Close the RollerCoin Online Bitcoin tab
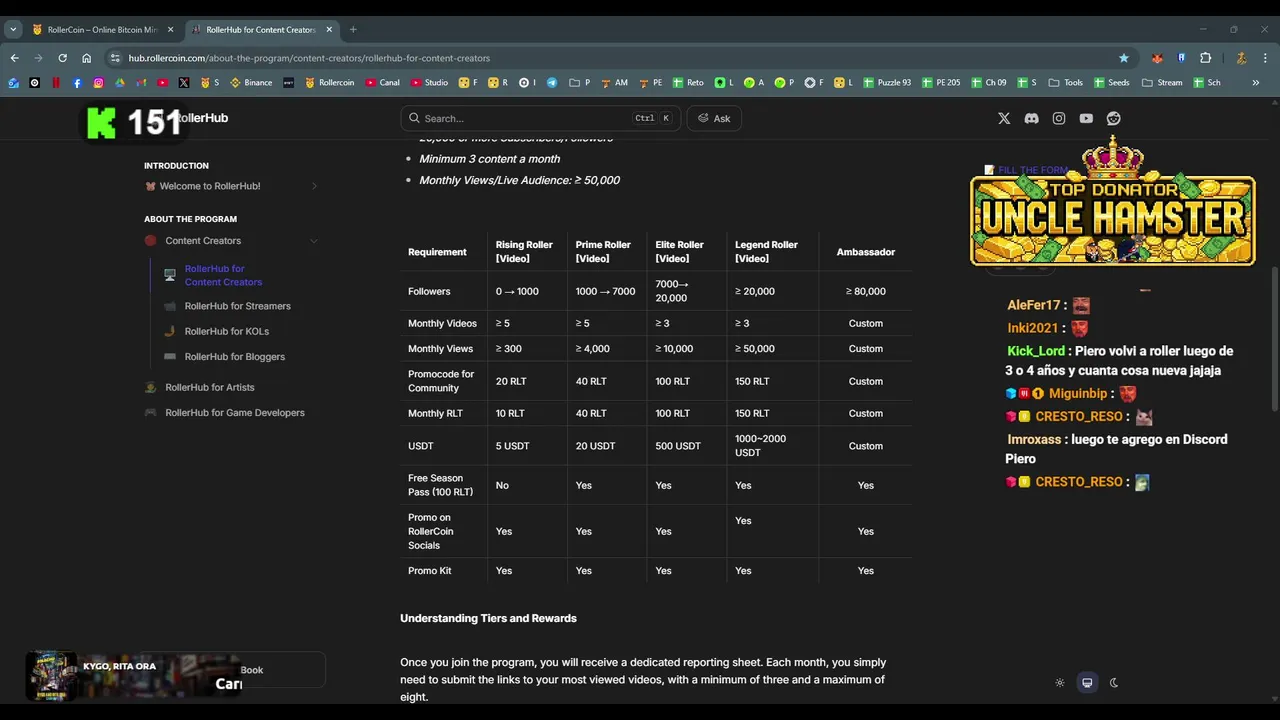This screenshot has width=1280, height=720. point(170,30)
